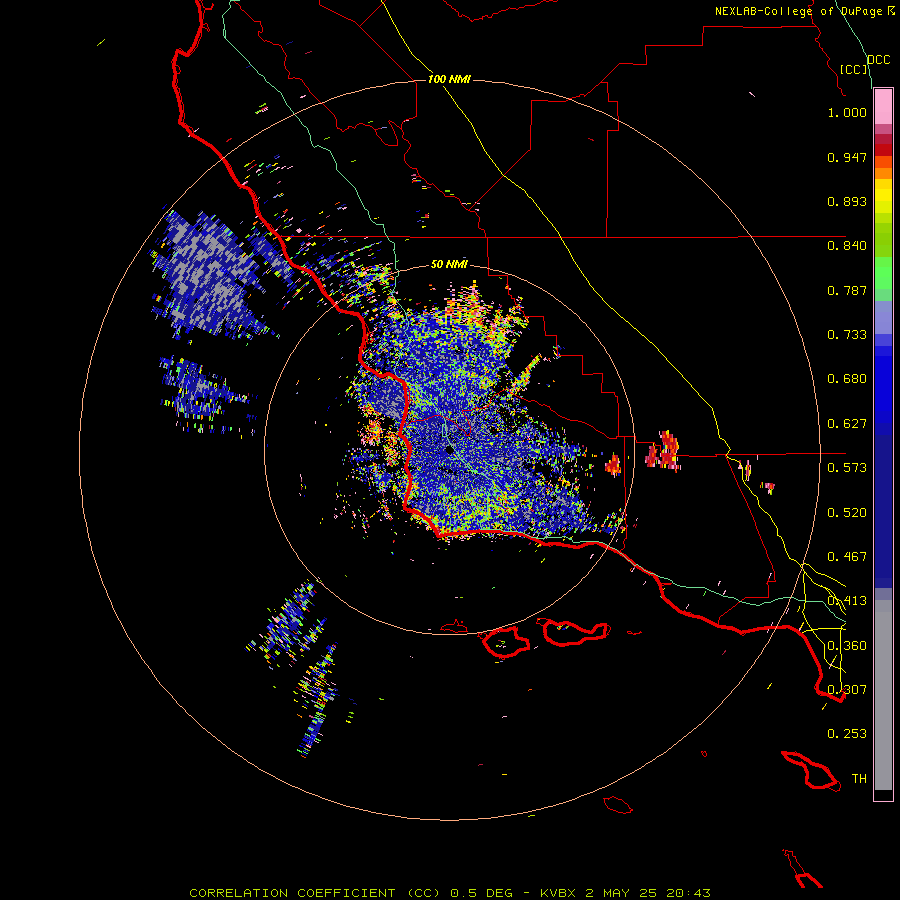Select the DCC label above the color bar
This screenshot has width=900, height=900.
[878, 60]
